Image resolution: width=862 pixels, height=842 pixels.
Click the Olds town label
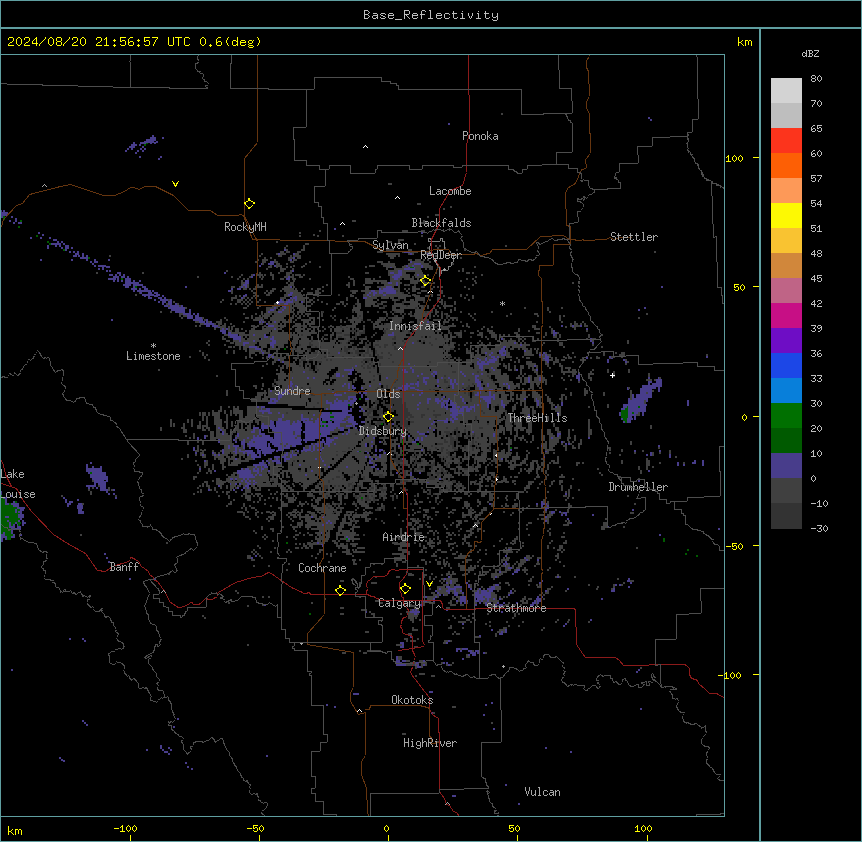pos(388,394)
